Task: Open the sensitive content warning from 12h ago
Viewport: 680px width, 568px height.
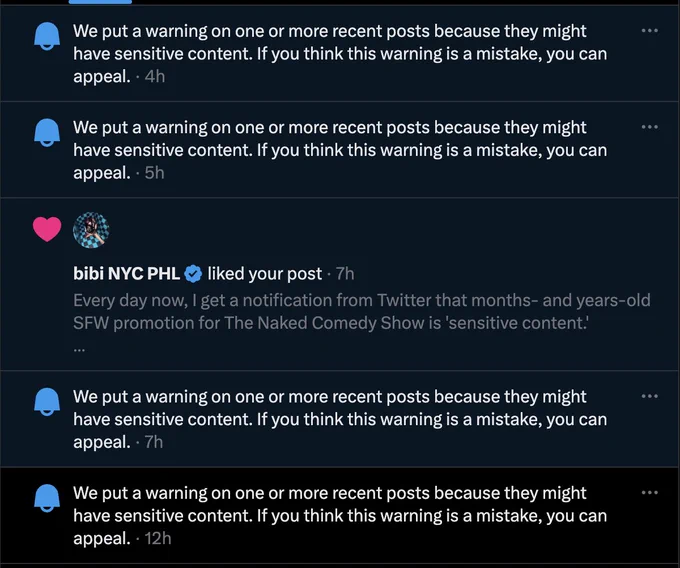Action: [340, 516]
